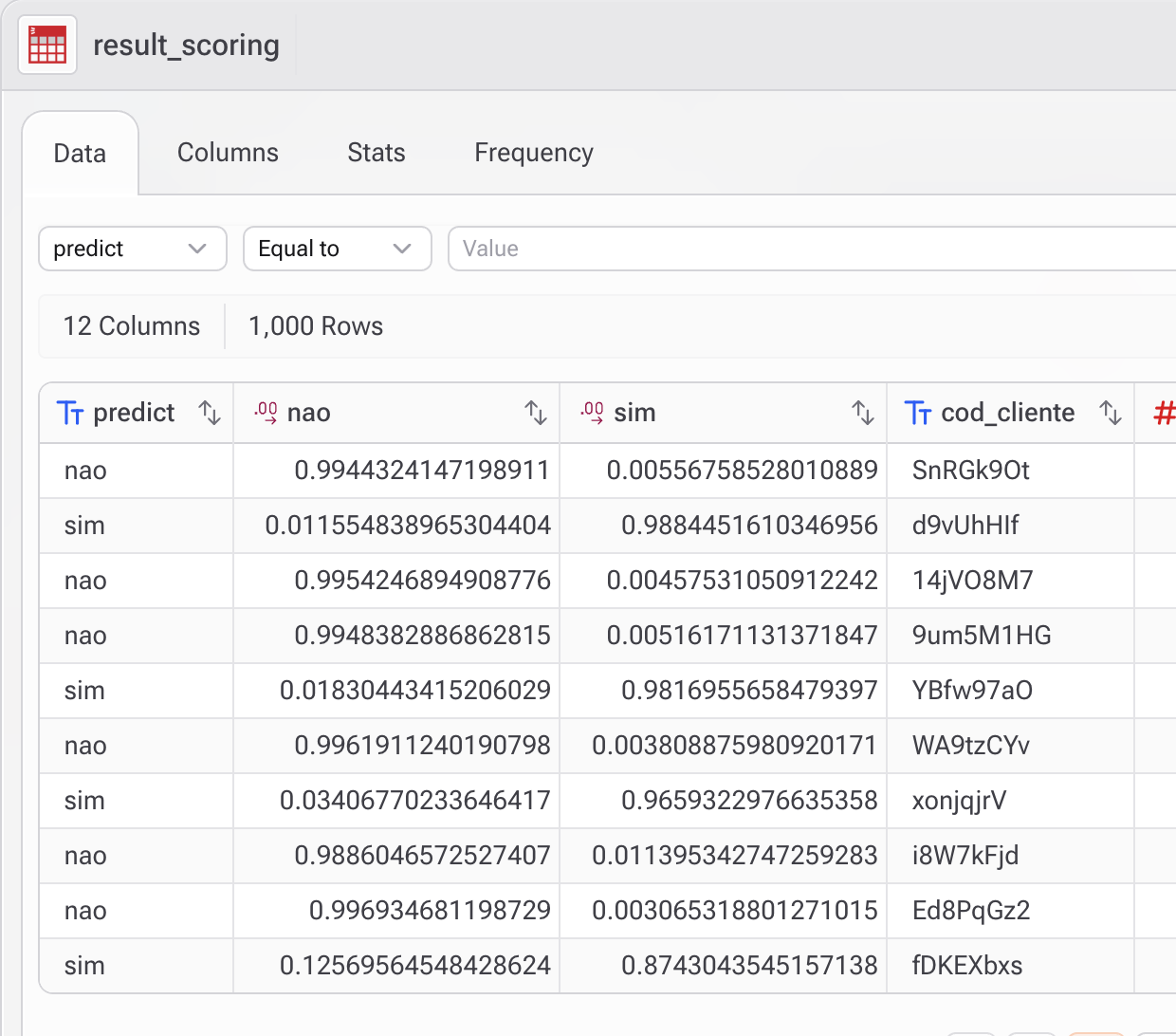Click the text type icon beside predict

70,413
